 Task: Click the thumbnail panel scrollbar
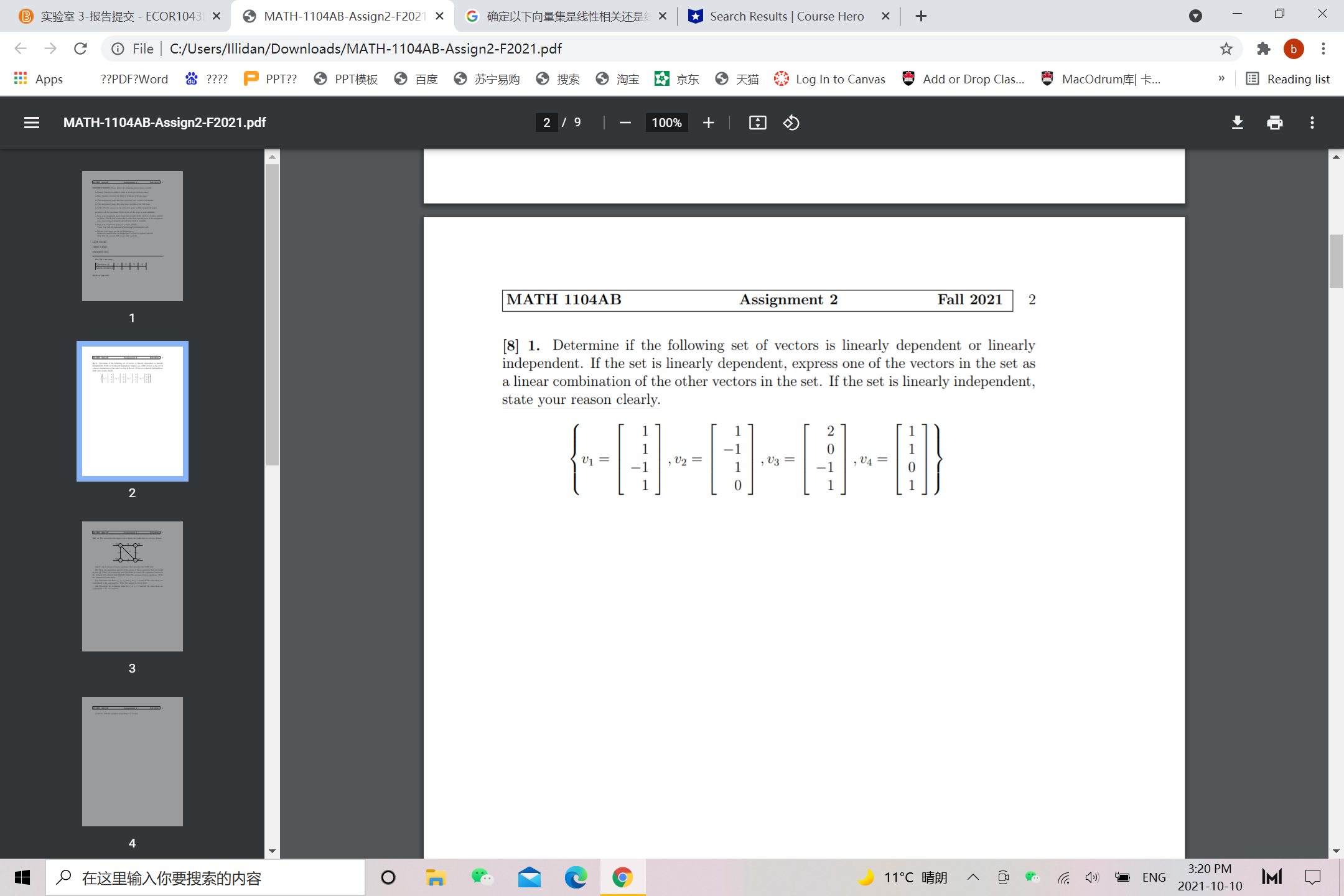pos(272,311)
